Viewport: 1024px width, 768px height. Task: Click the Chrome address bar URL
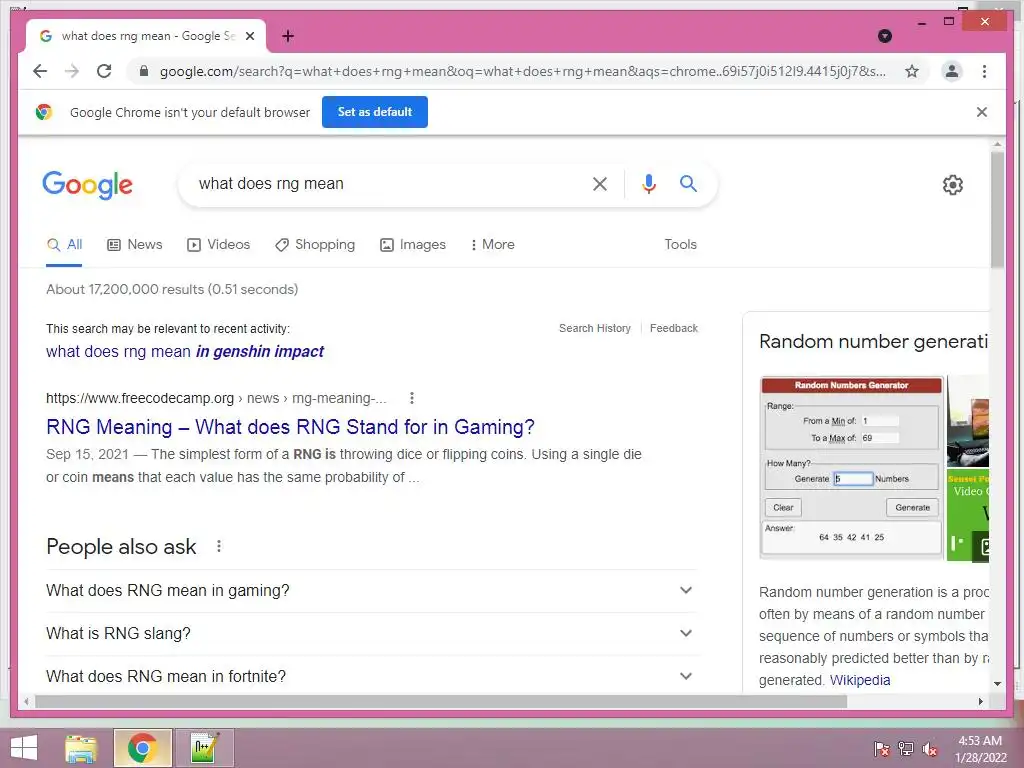522,71
